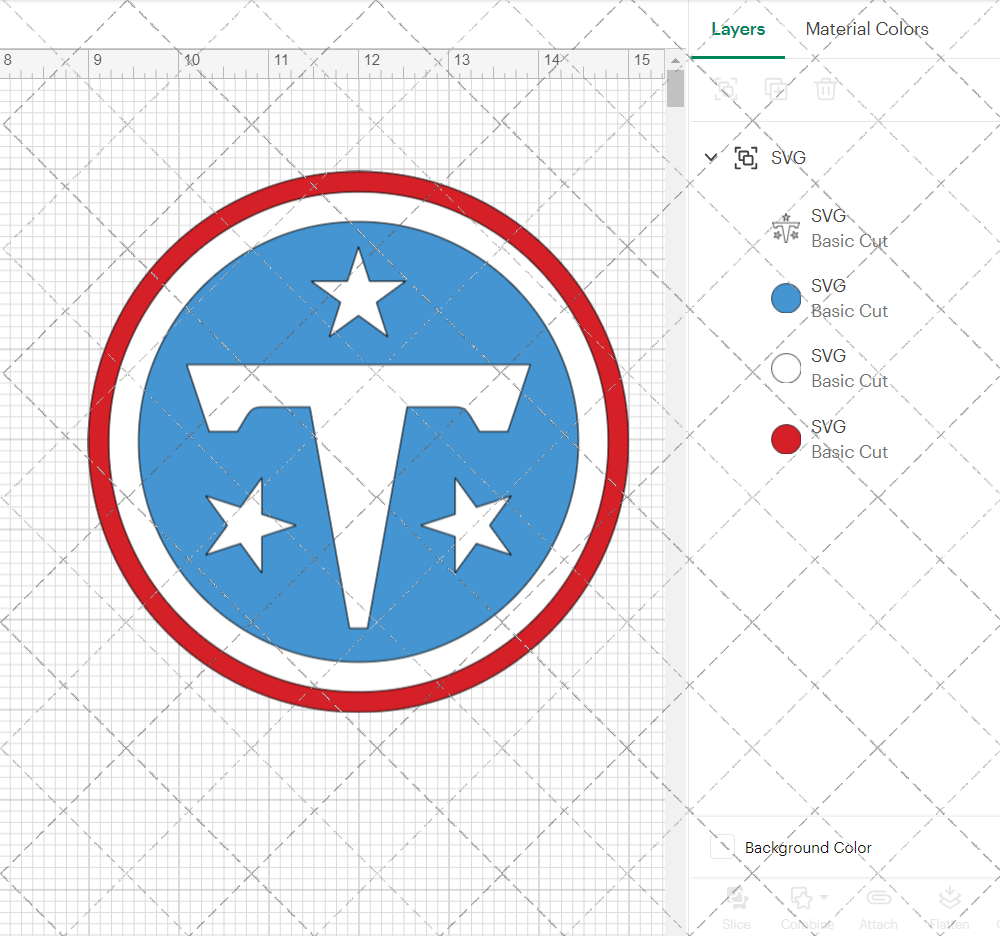Select the red circle SVG layer
1000x936 pixels.
pyautogui.click(x=786, y=439)
